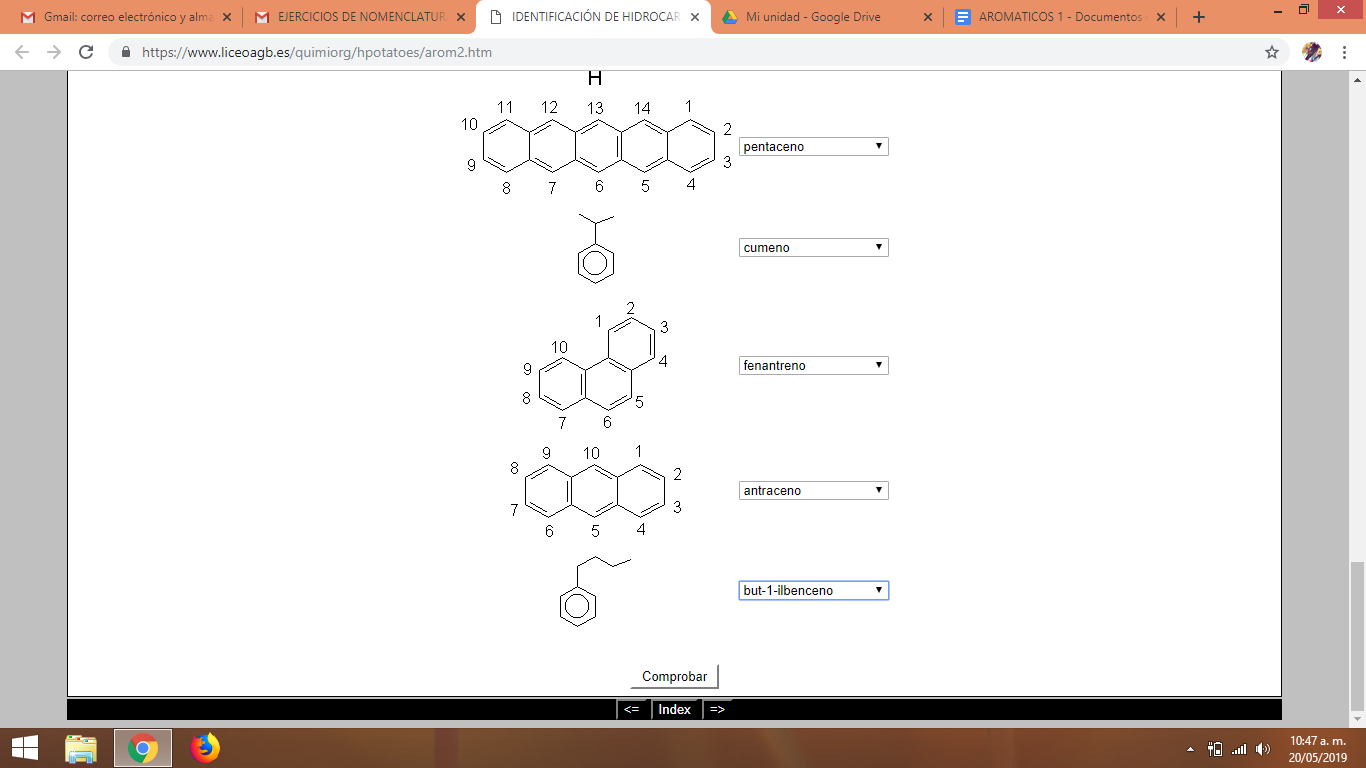Open a new browser tab

point(1199,17)
